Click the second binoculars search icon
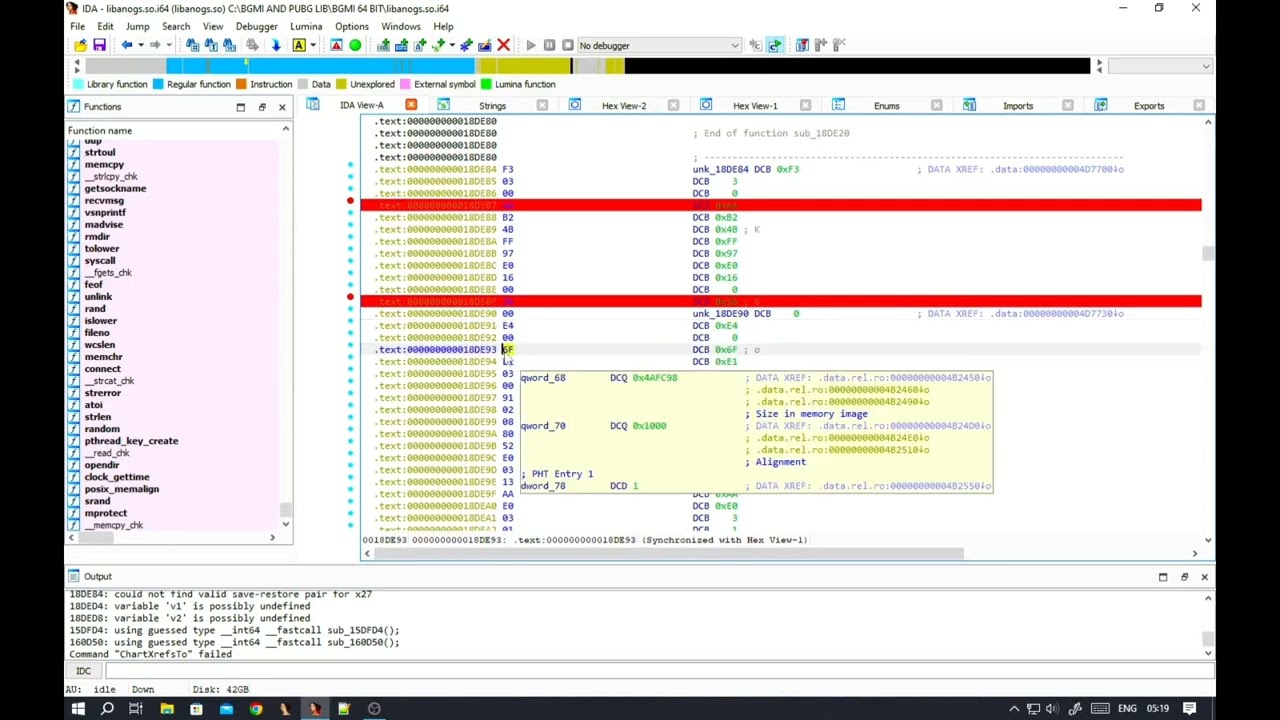The image size is (1280, 720). point(211,45)
